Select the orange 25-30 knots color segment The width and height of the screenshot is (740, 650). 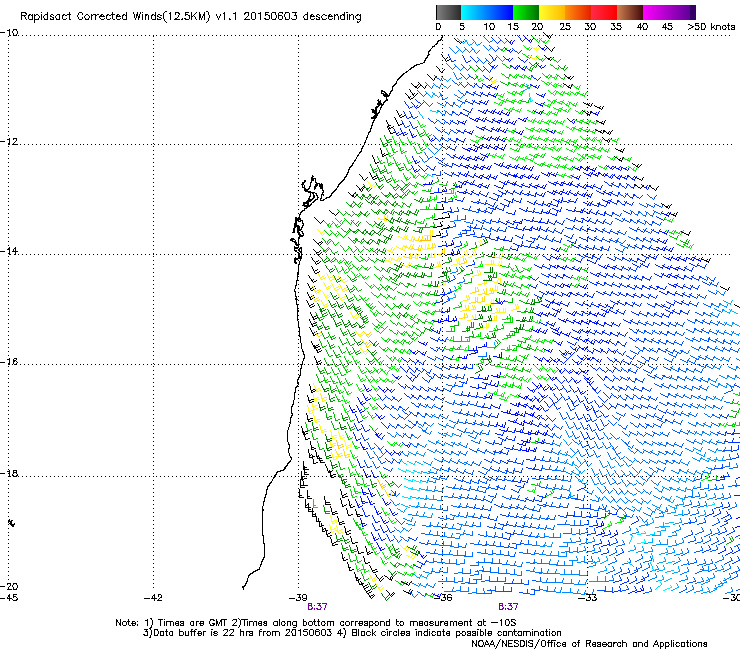(x=578, y=12)
